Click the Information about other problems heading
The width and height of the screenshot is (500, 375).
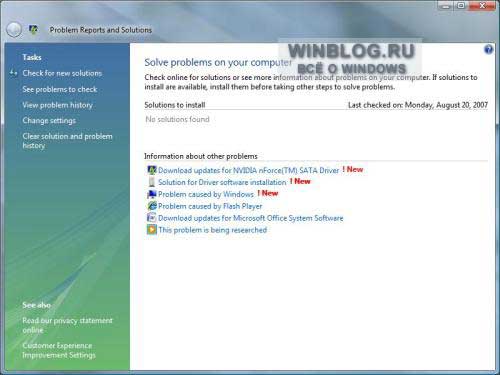pos(201,156)
